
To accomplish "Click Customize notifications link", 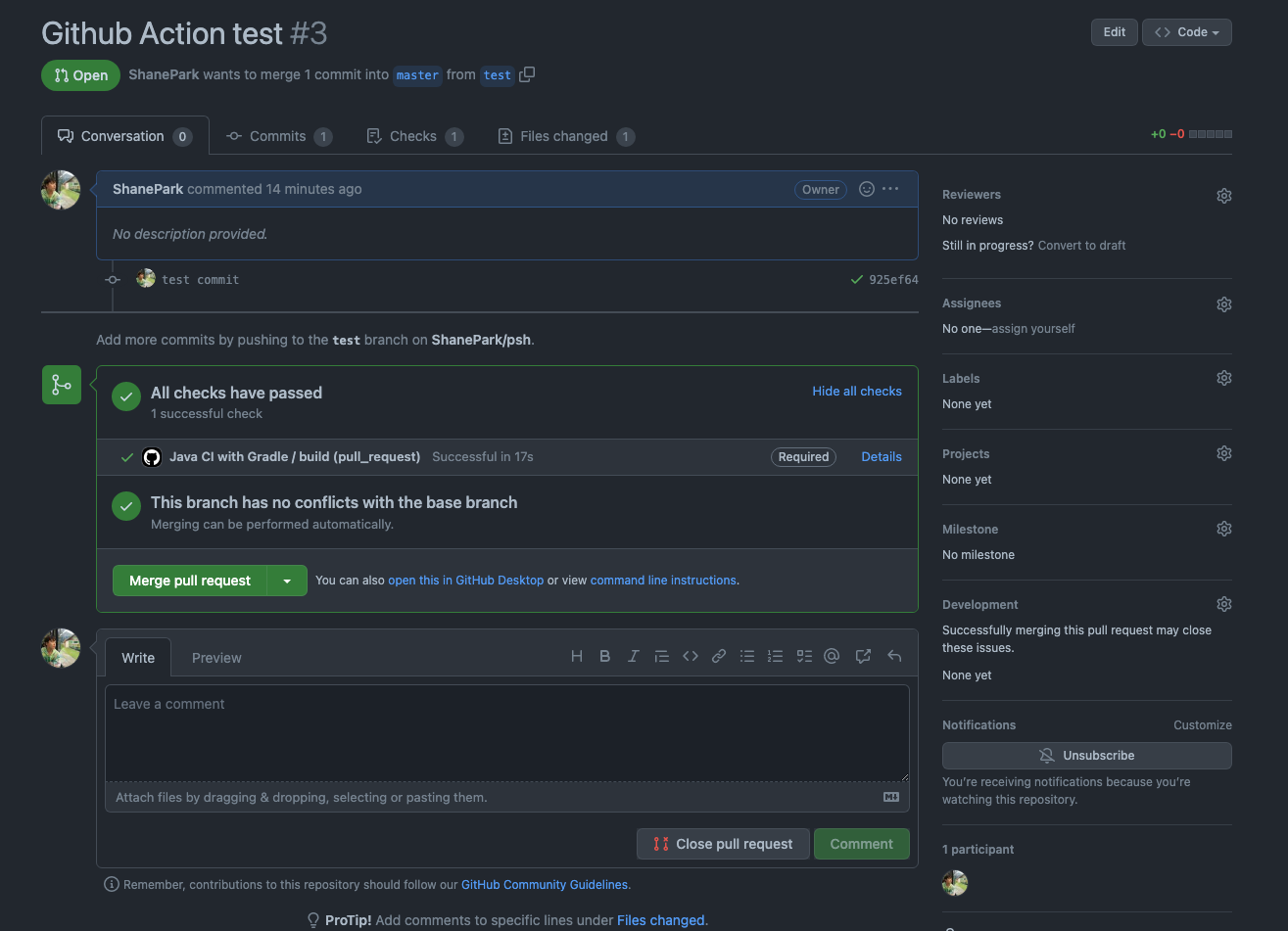I will (x=1203, y=725).
